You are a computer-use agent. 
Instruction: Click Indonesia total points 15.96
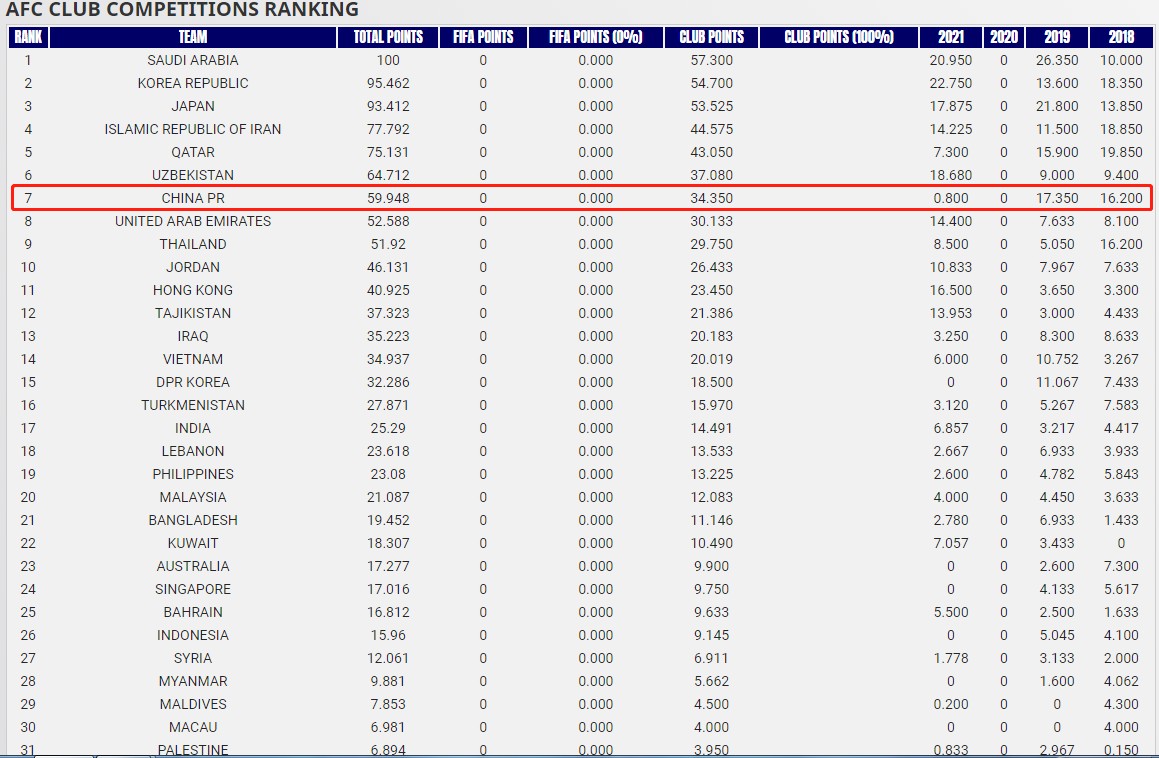pyautogui.click(x=388, y=634)
